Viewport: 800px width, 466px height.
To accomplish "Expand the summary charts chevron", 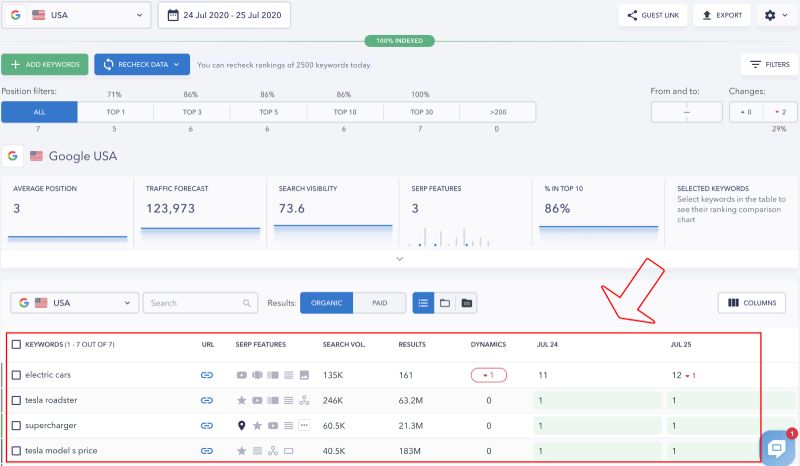I will [399, 259].
